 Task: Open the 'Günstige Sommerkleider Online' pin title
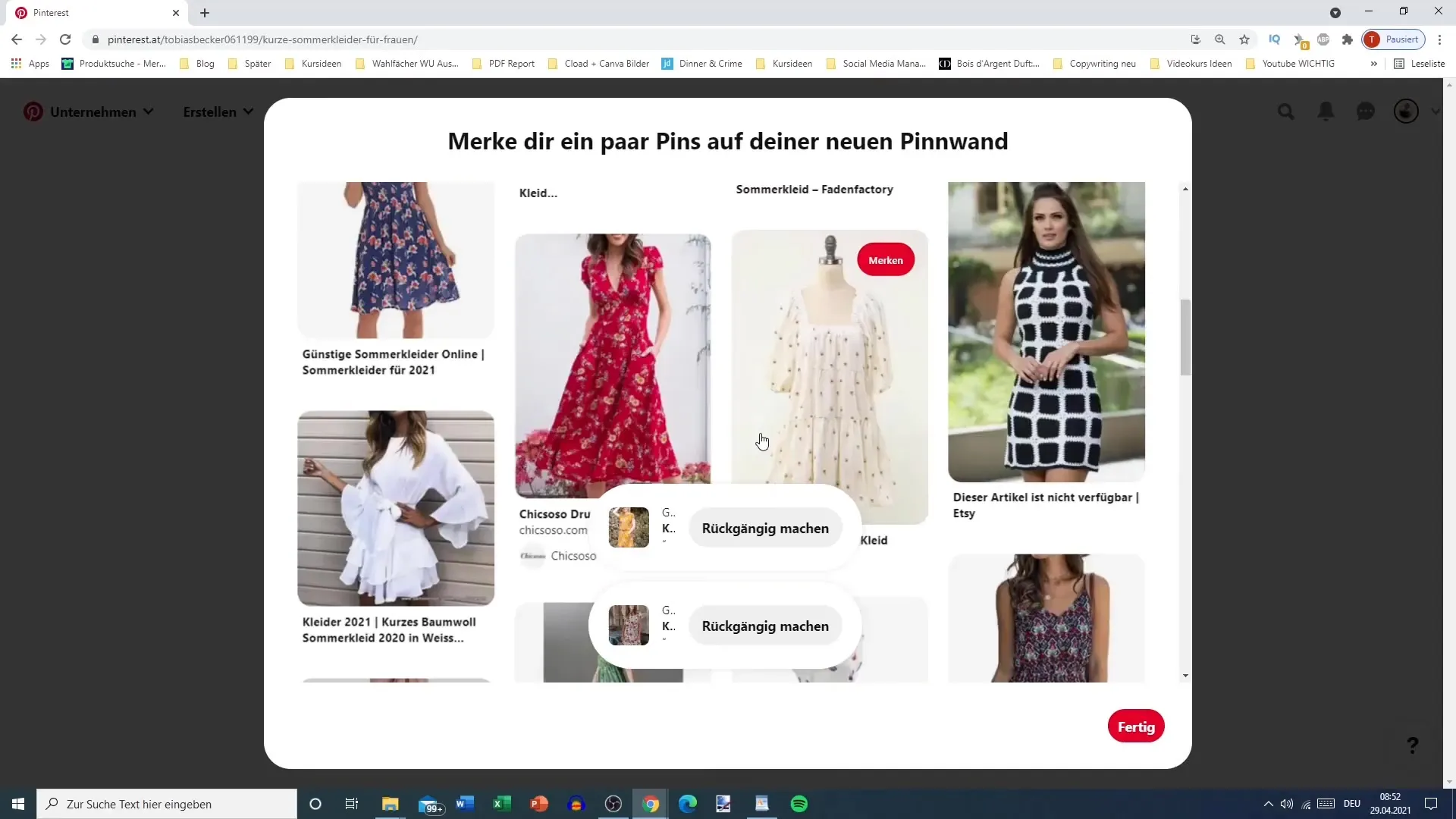coord(393,362)
